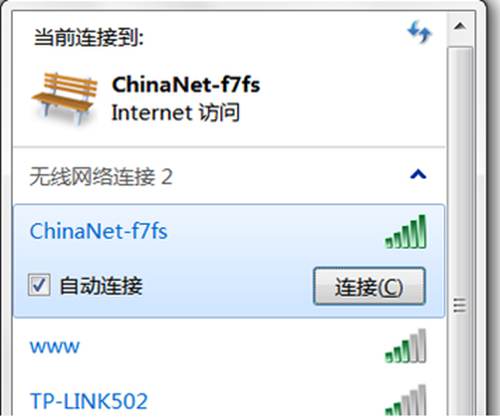This screenshot has width=500, height=417.
Task: Click the 当前连接到 heading
Action: point(89,37)
